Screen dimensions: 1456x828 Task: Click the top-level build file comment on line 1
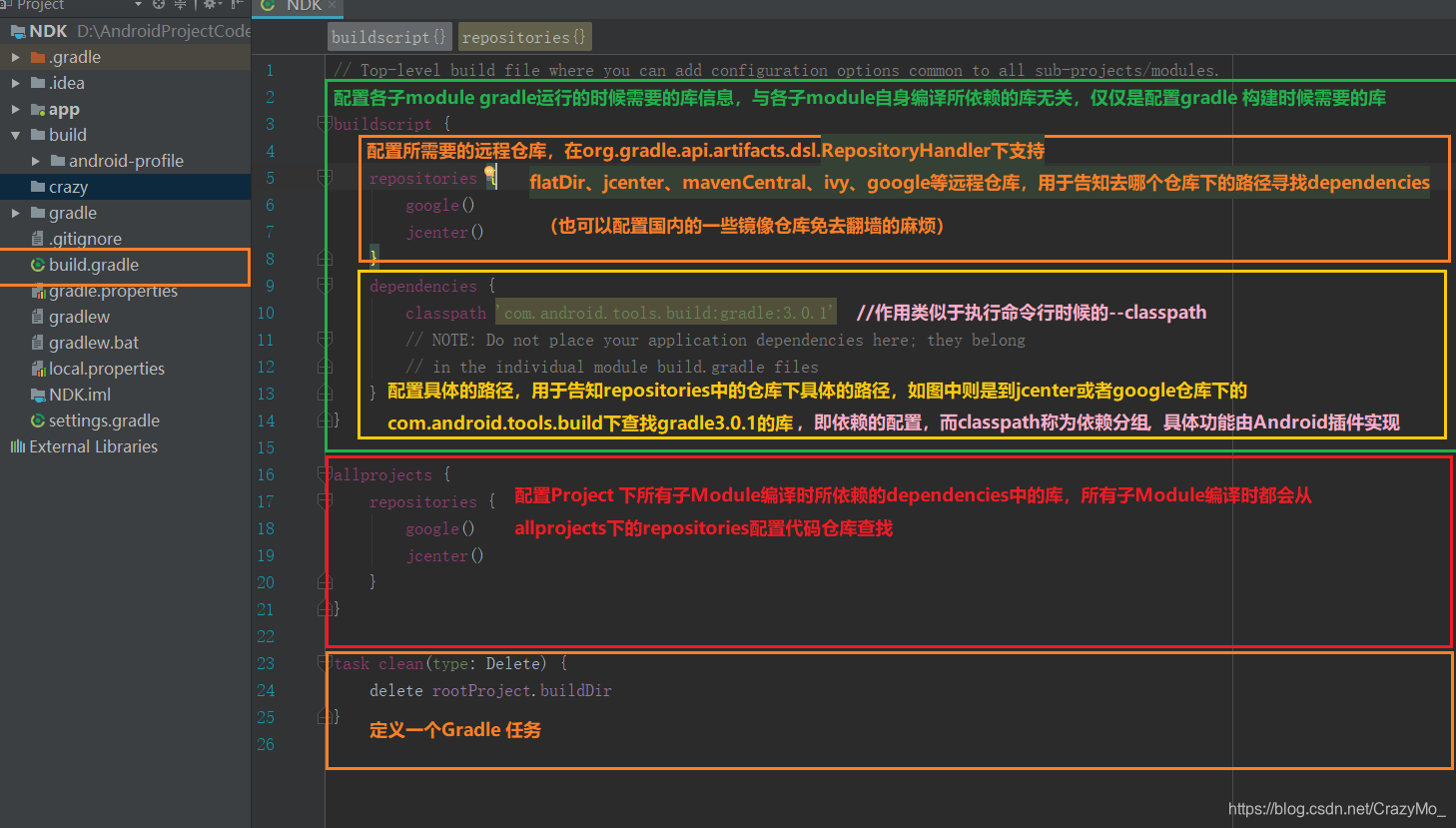tap(777, 70)
